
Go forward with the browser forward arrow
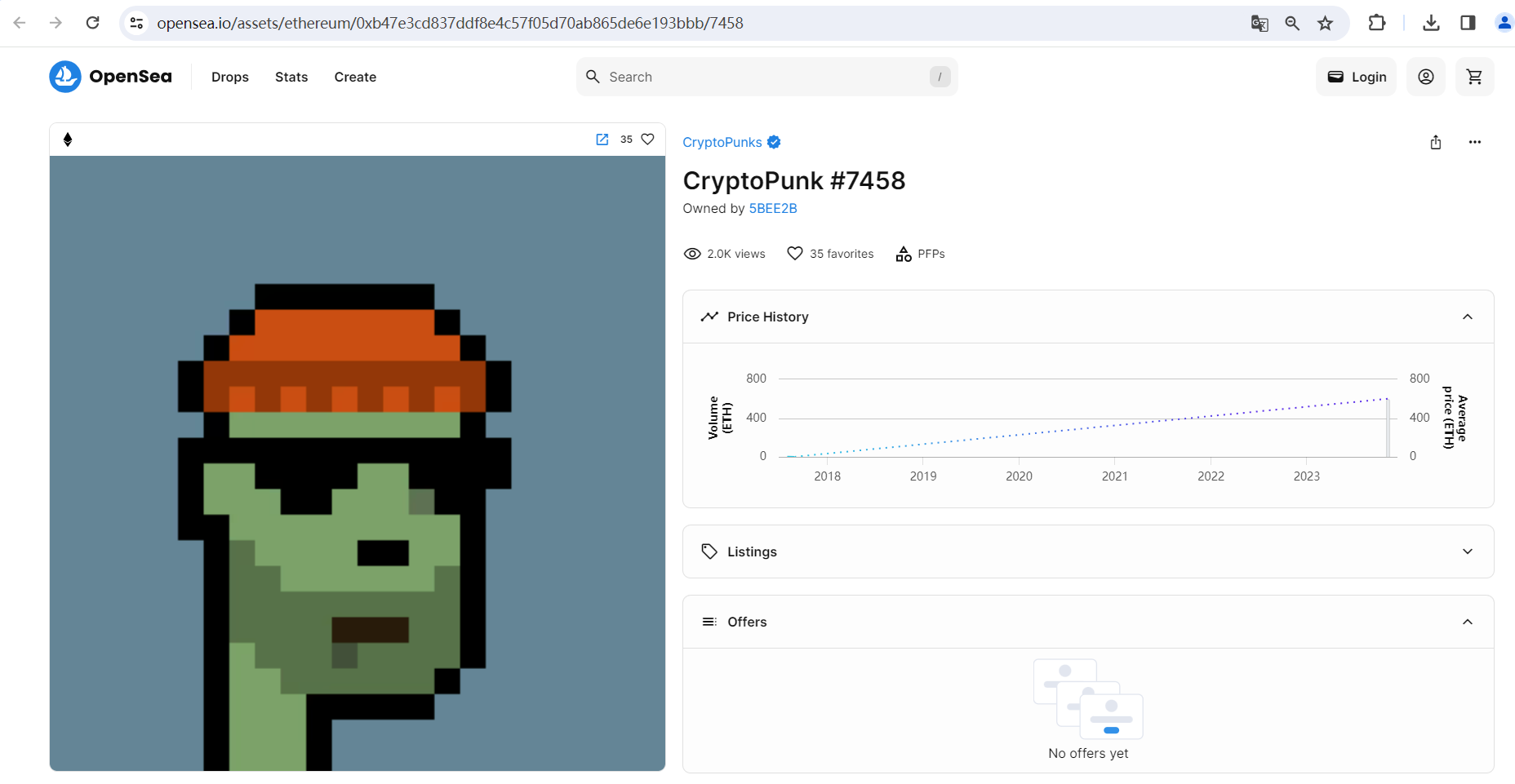tap(56, 23)
